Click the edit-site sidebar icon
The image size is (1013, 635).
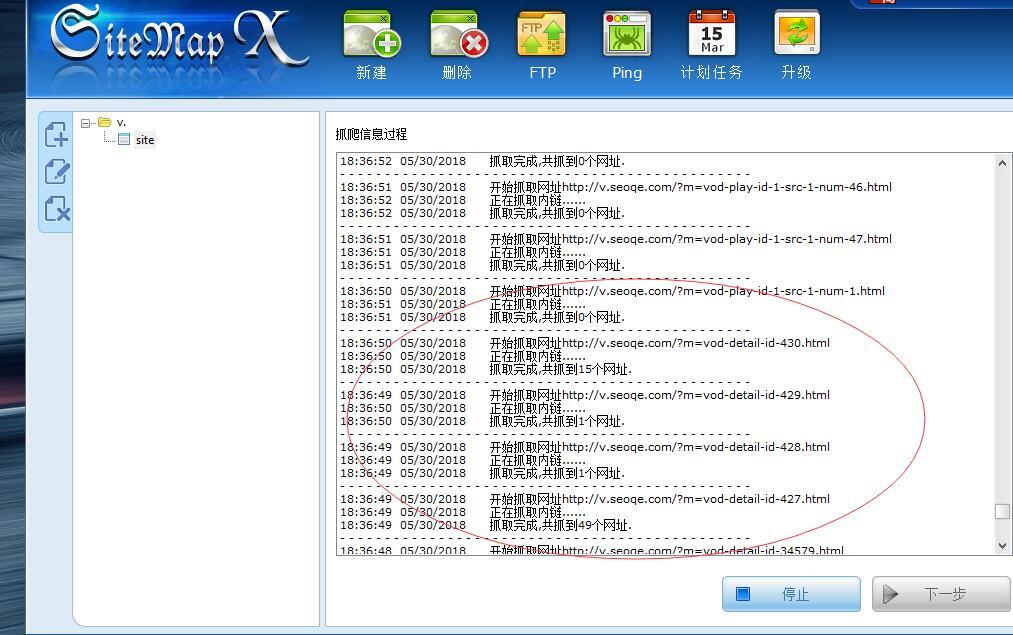pos(56,172)
